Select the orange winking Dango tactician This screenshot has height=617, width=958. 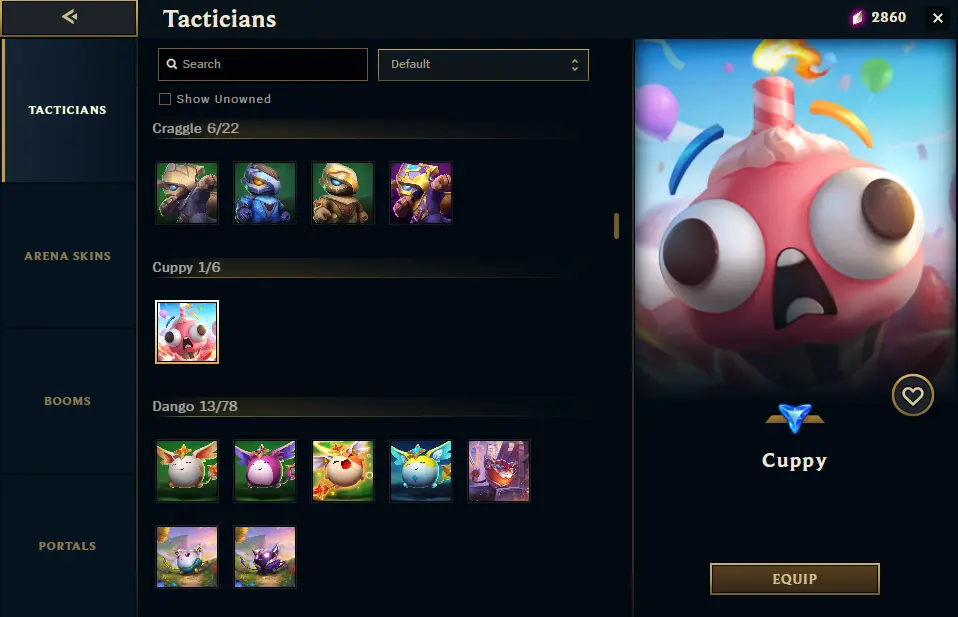(x=343, y=471)
